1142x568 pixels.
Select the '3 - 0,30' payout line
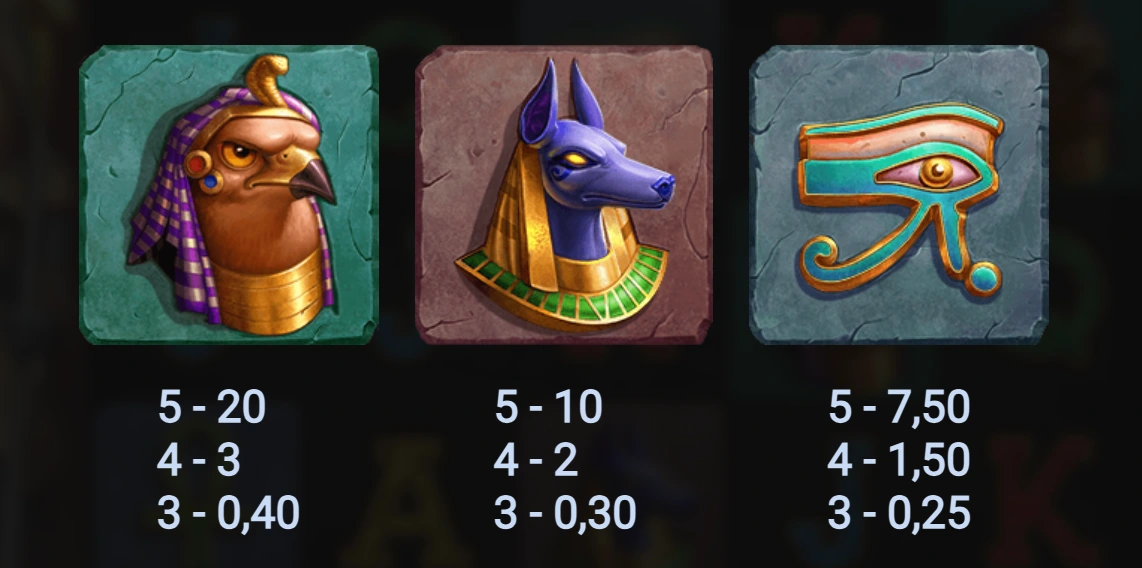click(565, 513)
